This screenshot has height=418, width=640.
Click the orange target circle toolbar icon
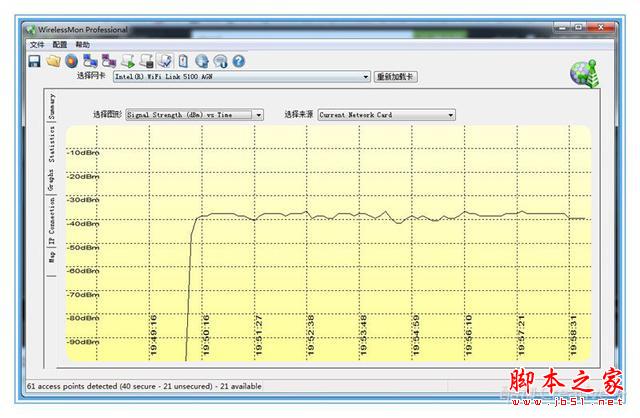71,61
